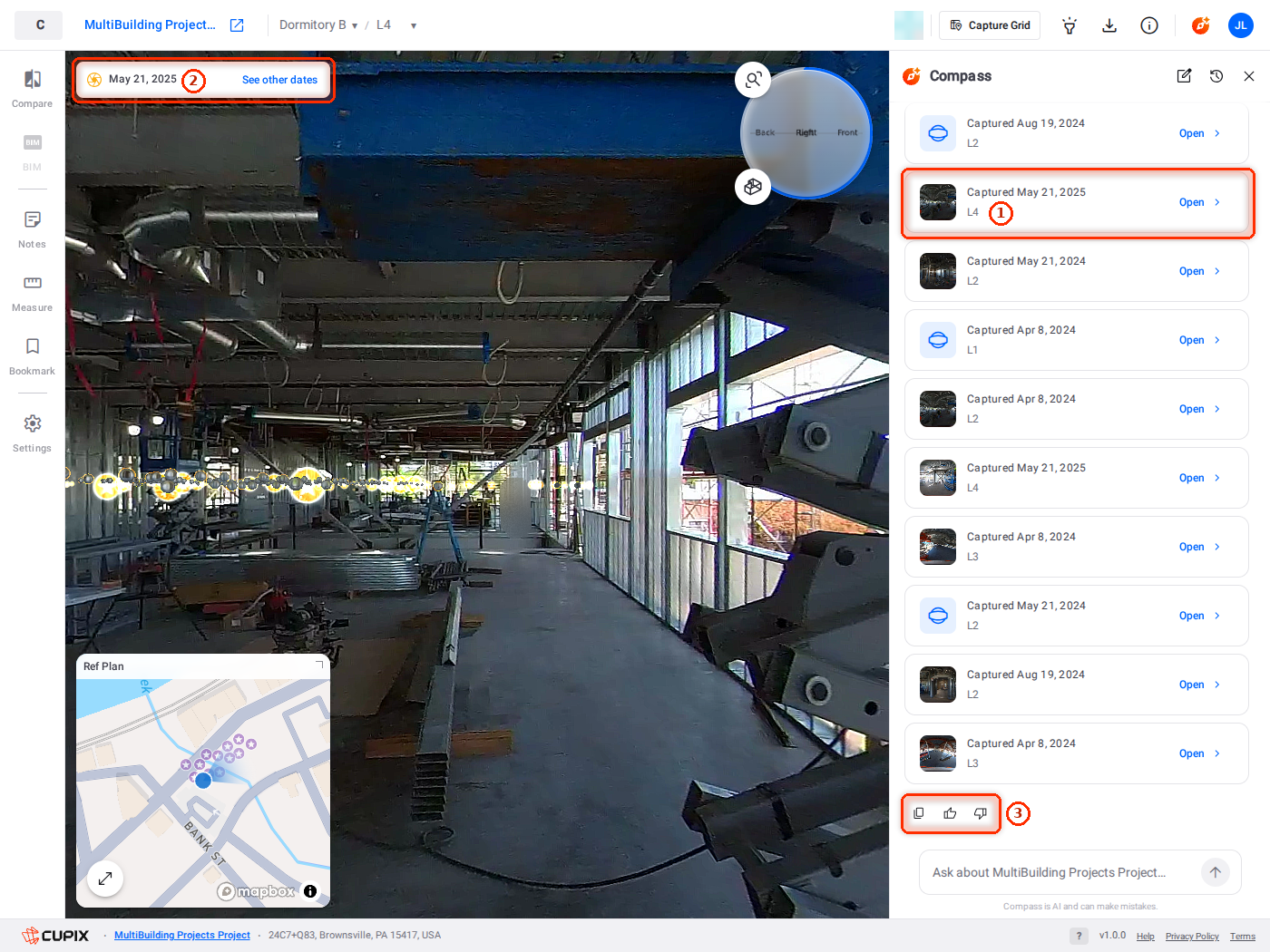This screenshot has width=1270, height=952.
Task: Open the Bookmark tool
Action: point(32,356)
